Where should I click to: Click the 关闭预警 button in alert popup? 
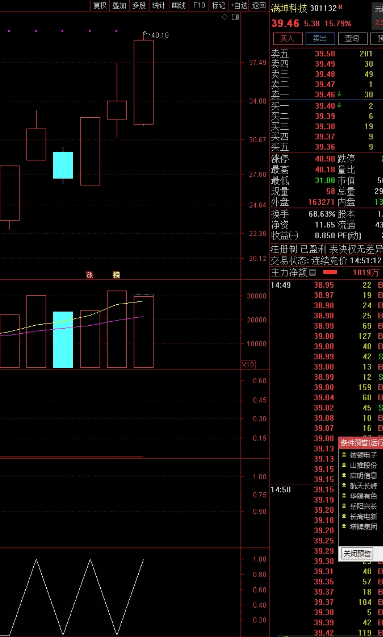click(x=357, y=553)
